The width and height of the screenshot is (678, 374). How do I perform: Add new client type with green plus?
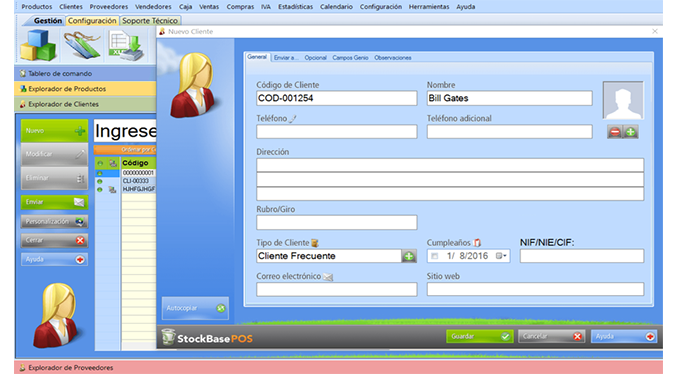pos(409,256)
